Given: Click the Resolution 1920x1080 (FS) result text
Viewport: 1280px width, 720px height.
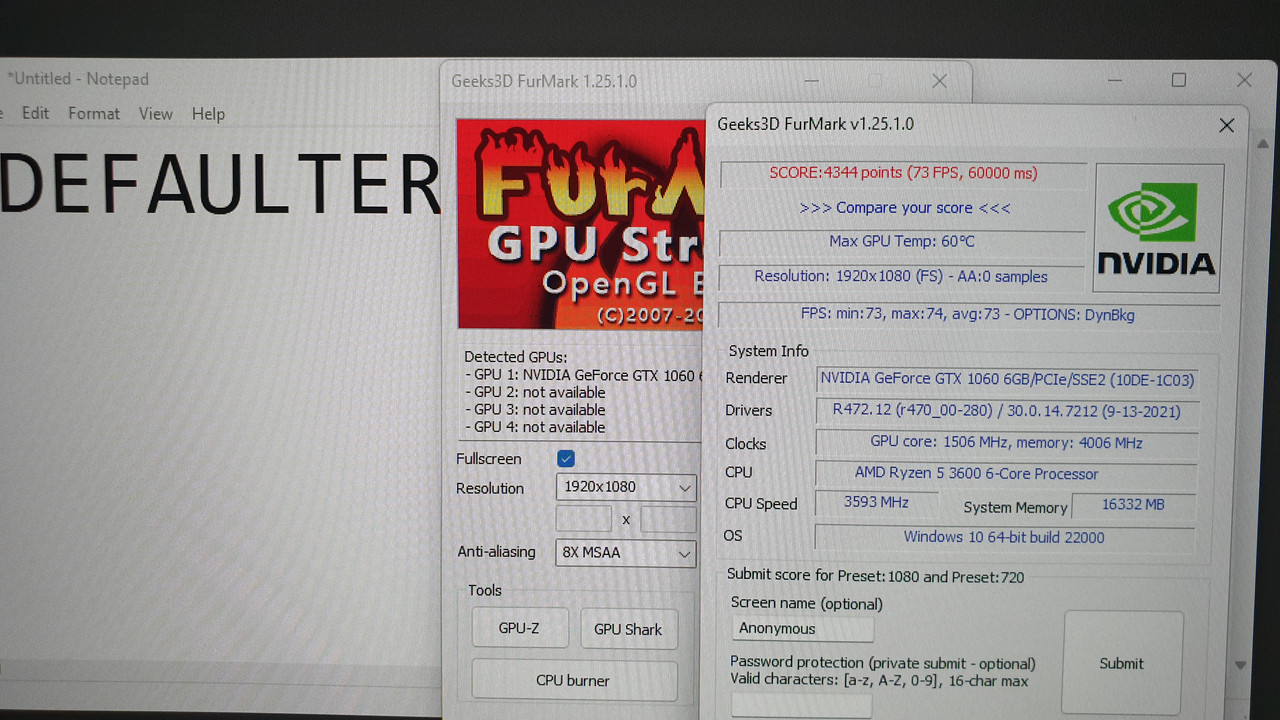Looking at the screenshot, I should tap(901, 276).
